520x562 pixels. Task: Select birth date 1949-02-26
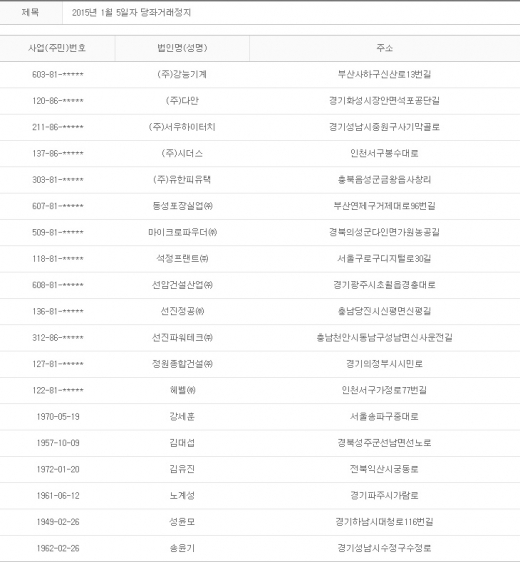[58, 522]
